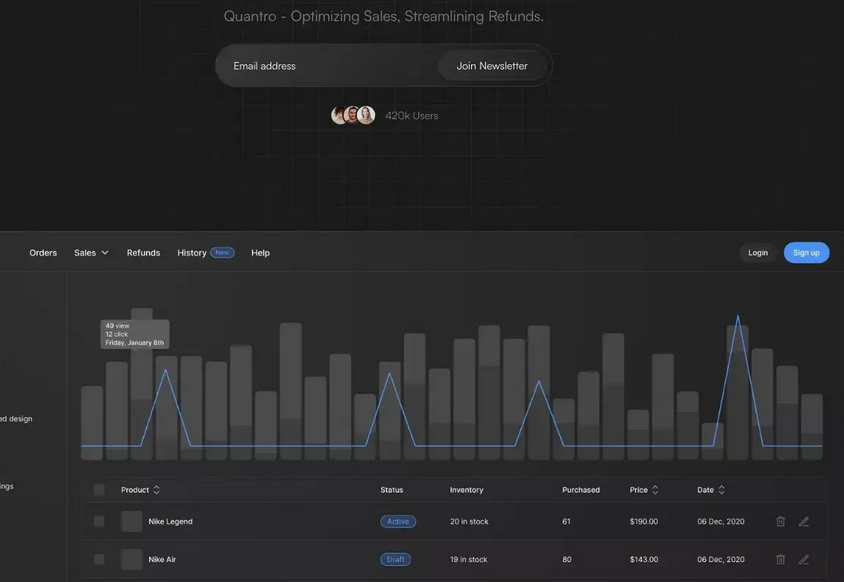Edit Nike Air using the pencil icon

[x=803, y=558]
